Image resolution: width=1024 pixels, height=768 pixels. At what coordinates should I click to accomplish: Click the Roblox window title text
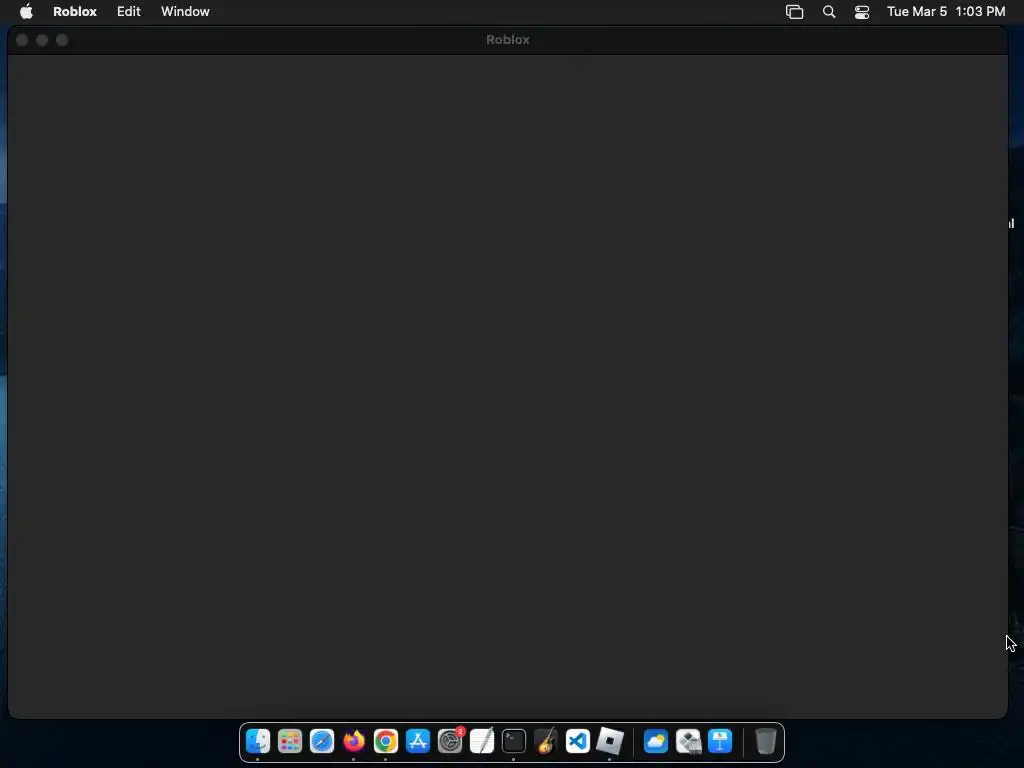[x=507, y=40]
